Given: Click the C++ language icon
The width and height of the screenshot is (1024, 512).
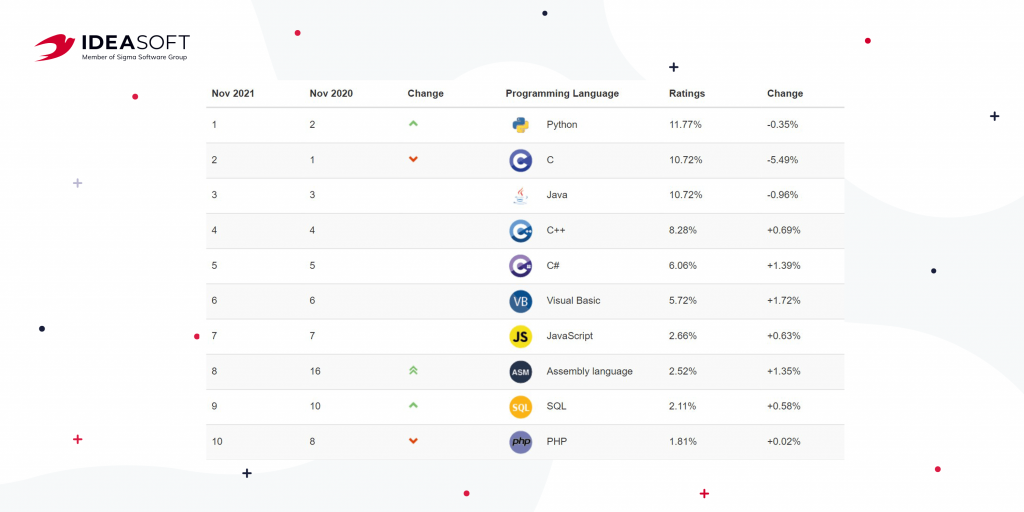Looking at the screenshot, I should pyautogui.click(x=520, y=231).
